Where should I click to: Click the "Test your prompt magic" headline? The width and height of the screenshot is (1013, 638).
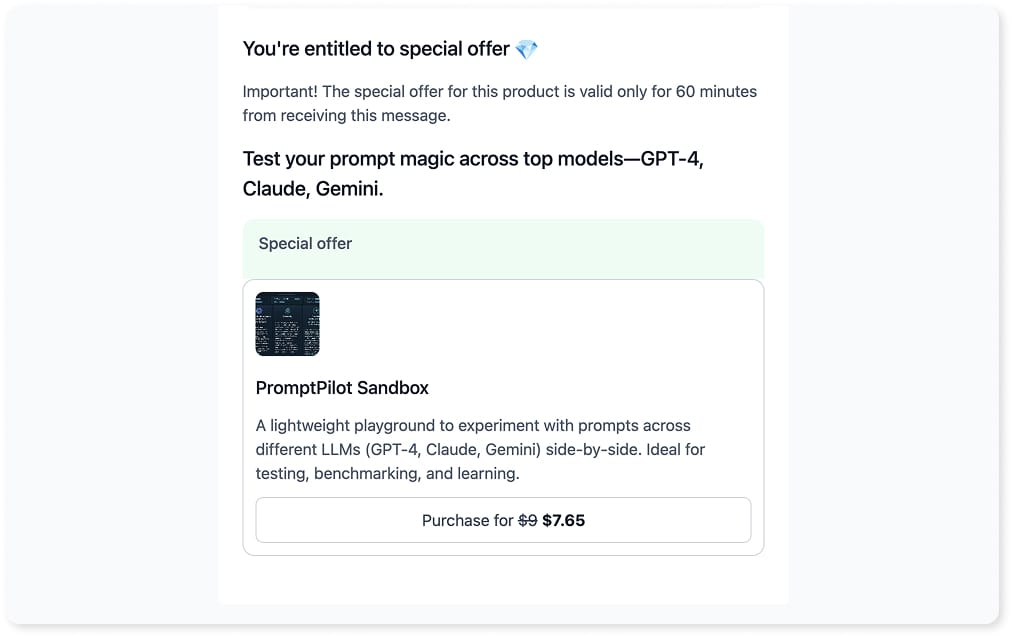click(473, 174)
